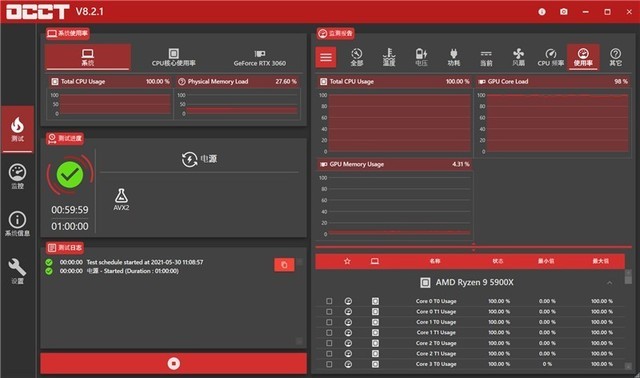This screenshot has height=378, width=640.
Task: Show 全部 sensors tab
Action: coord(356,57)
